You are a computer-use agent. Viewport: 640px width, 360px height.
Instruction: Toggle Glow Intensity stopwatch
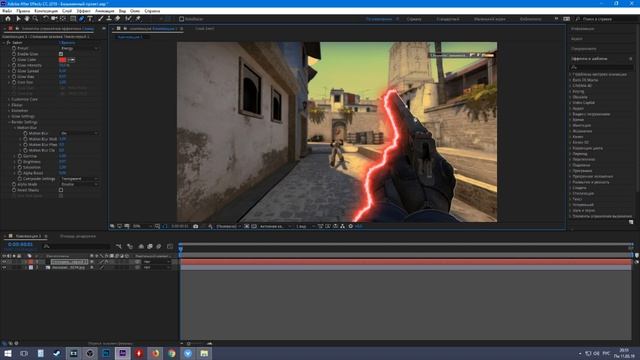14,65
